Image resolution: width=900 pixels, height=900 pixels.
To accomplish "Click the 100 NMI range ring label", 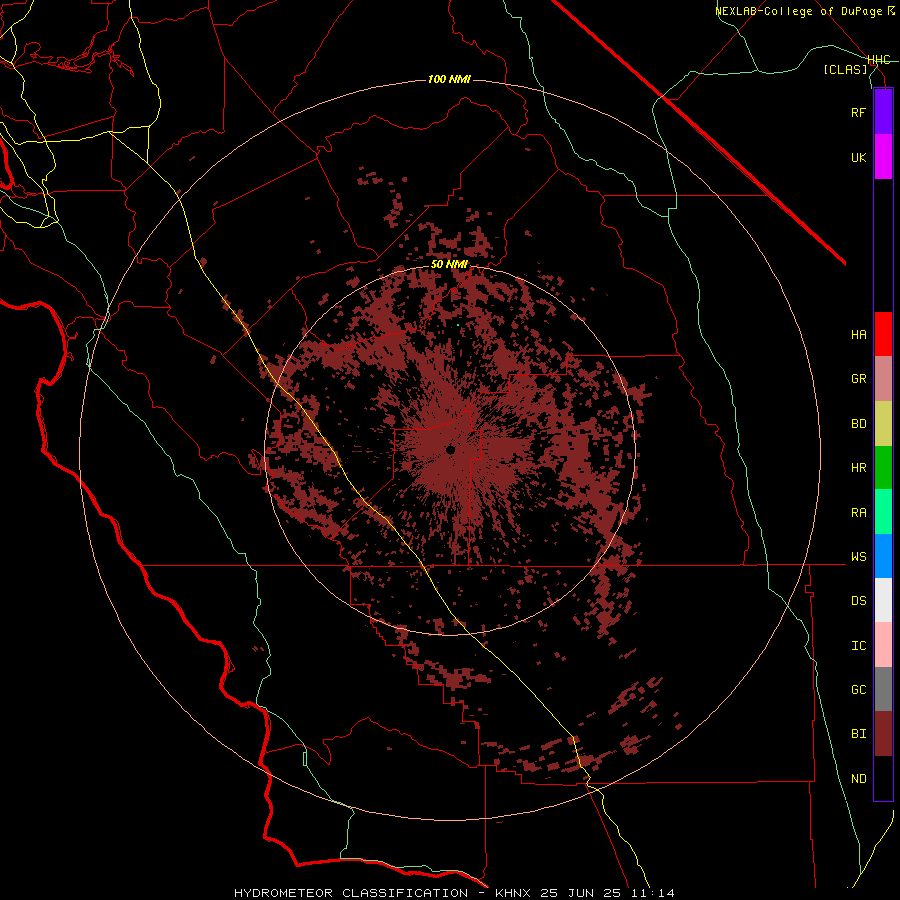I will (x=449, y=79).
